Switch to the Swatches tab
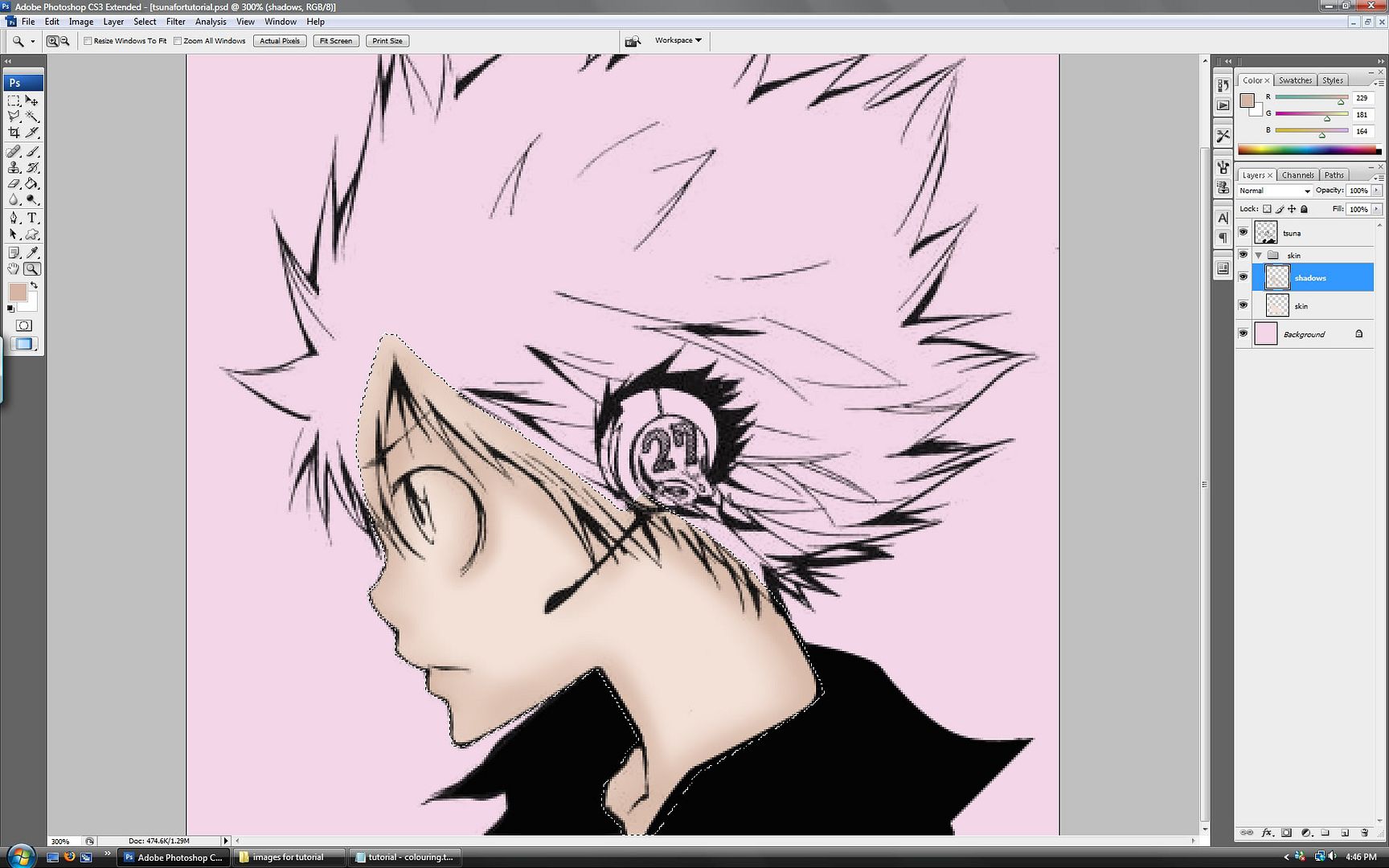The width and height of the screenshot is (1389, 868). [1295, 80]
